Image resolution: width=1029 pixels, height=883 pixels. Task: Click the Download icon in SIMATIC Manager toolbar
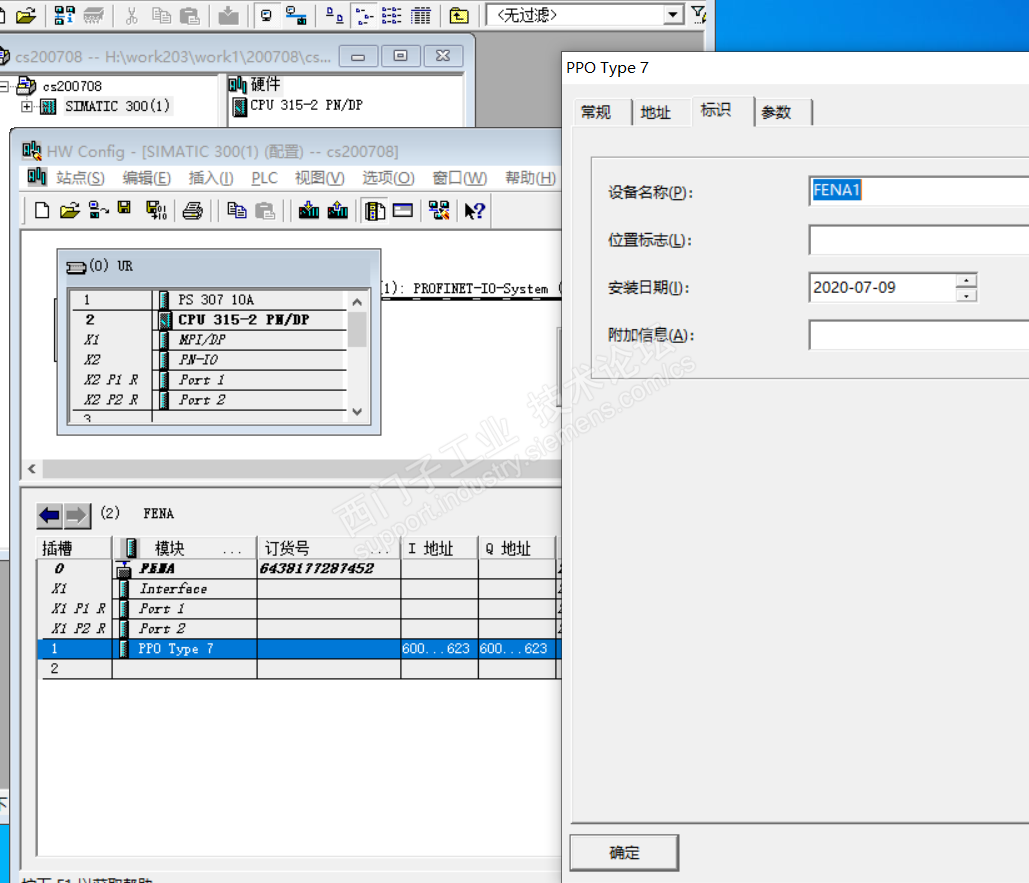228,15
